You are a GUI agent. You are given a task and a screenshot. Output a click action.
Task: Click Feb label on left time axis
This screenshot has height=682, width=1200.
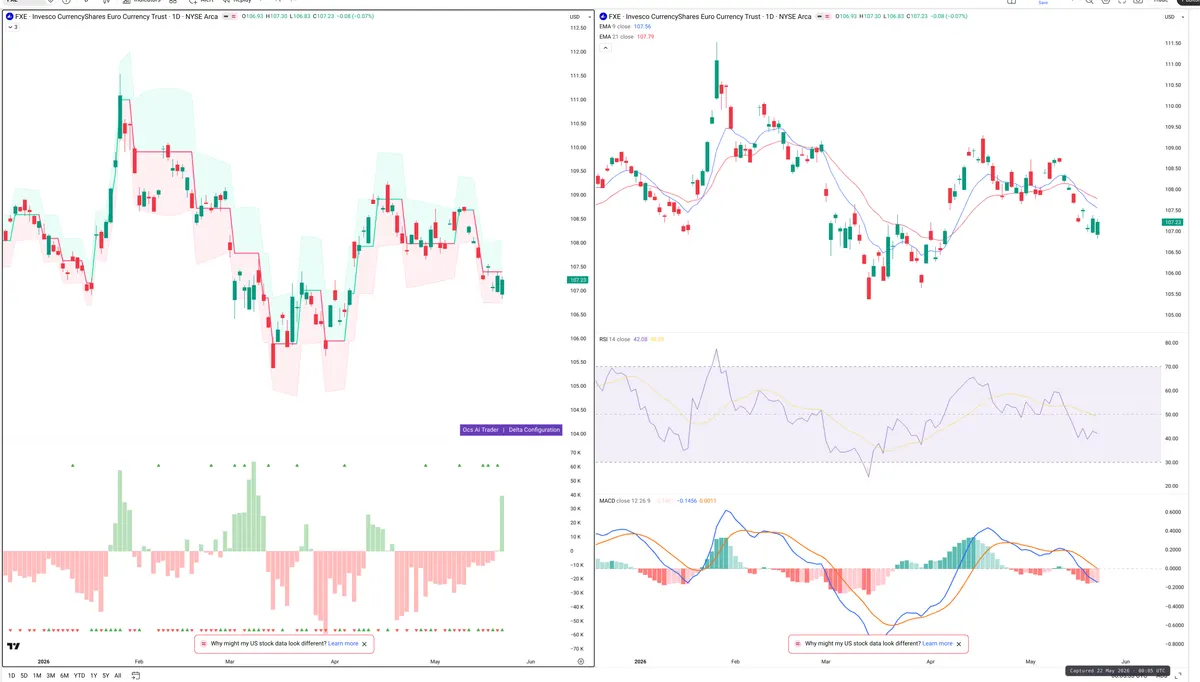coord(139,661)
